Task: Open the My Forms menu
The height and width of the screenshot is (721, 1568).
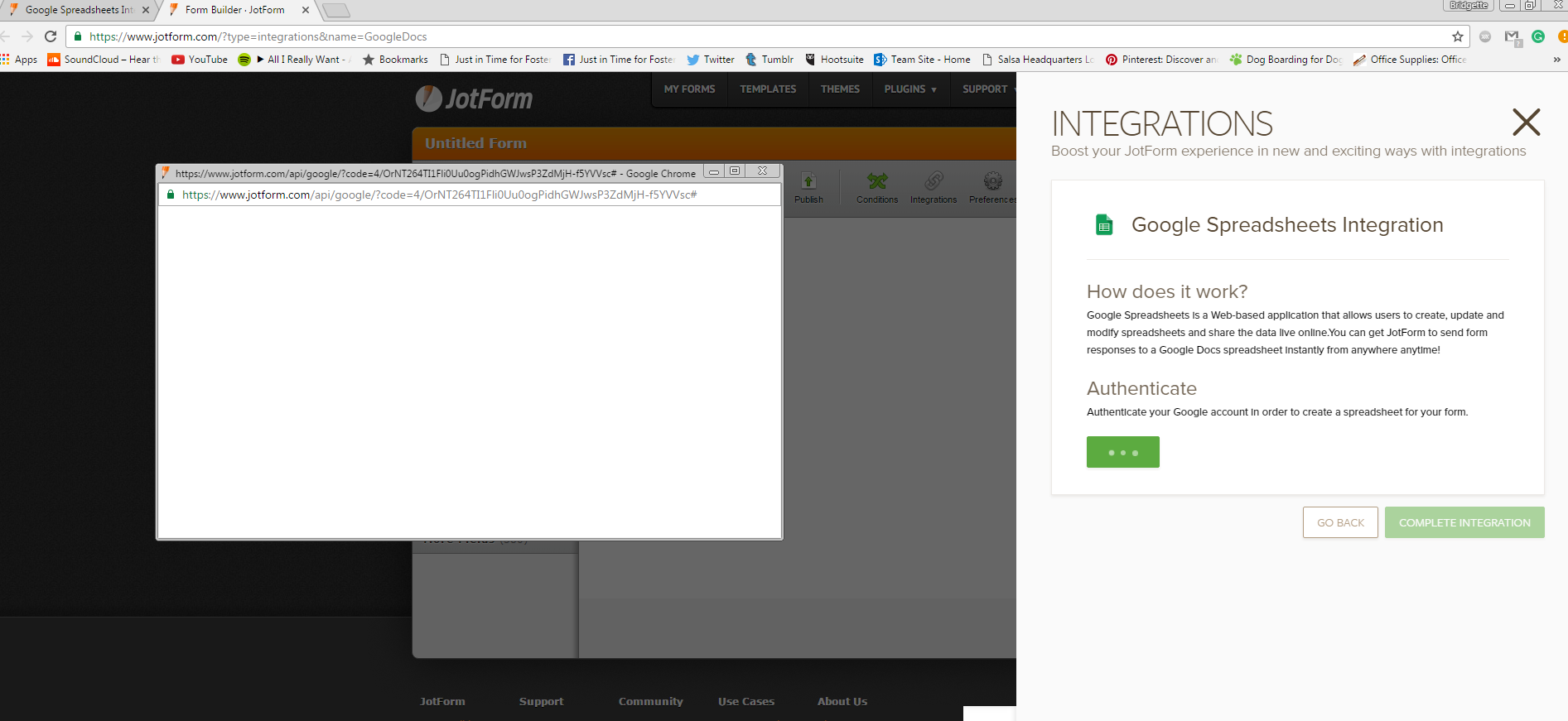Action: [689, 89]
